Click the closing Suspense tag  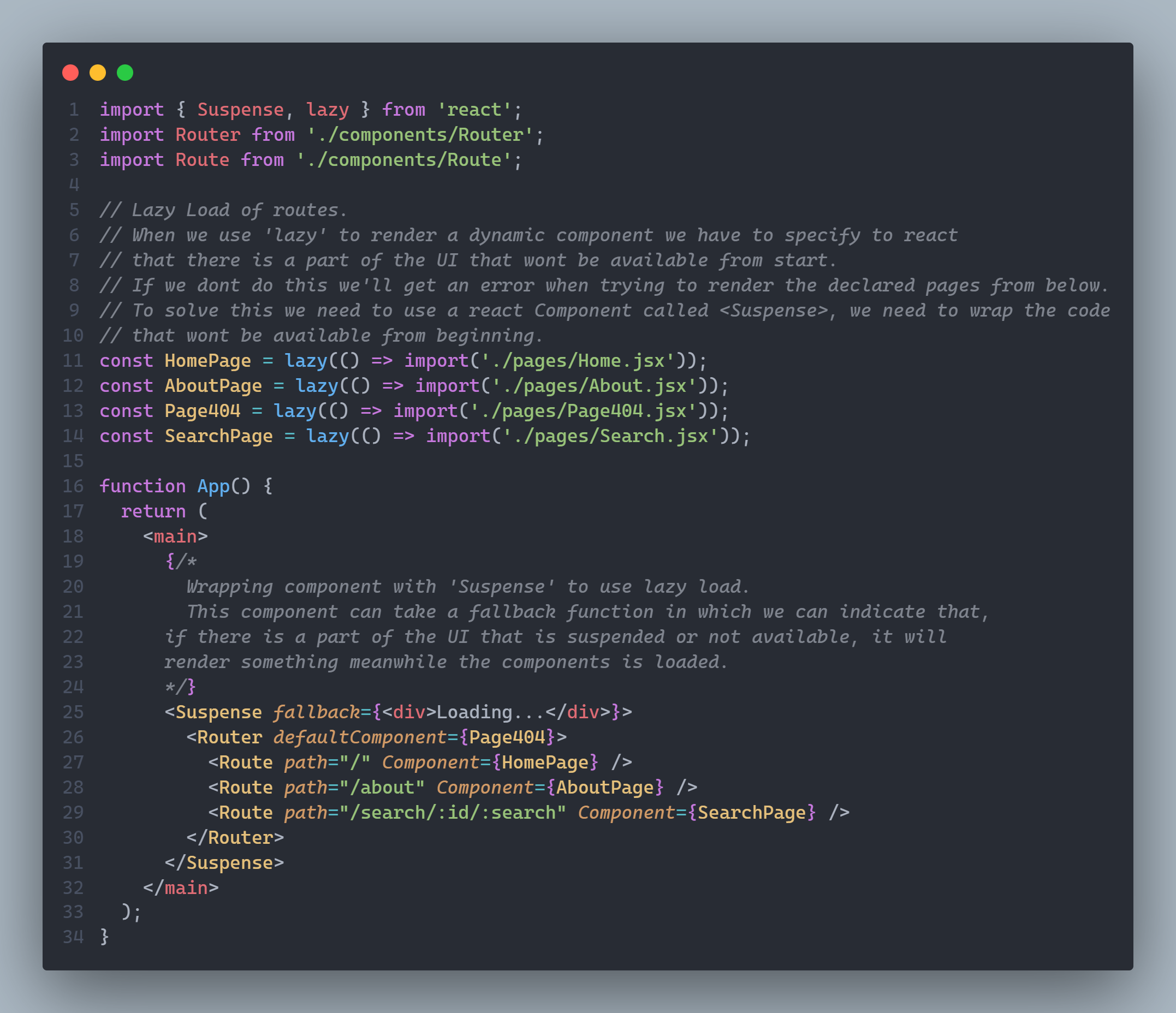(224, 862)
